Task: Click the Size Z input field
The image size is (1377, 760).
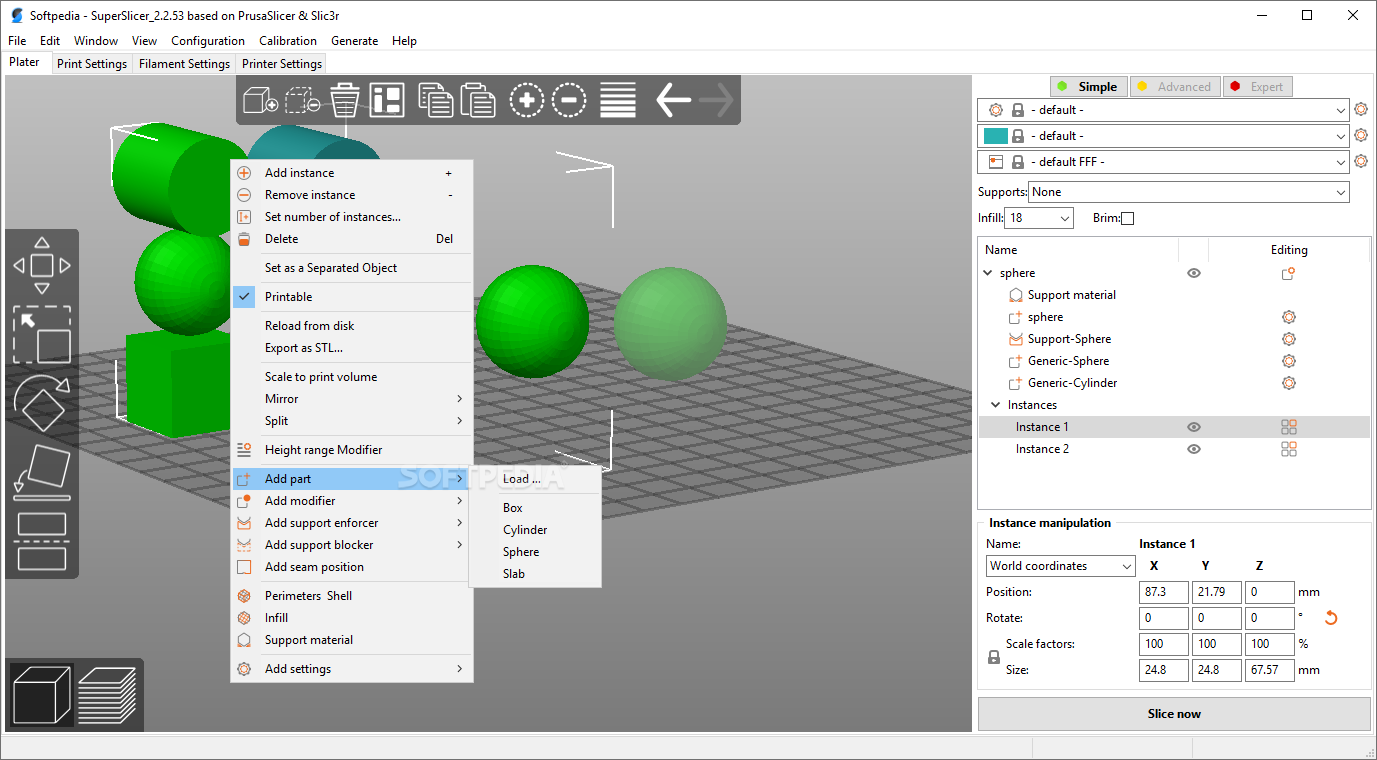Action: (1270, 670)
